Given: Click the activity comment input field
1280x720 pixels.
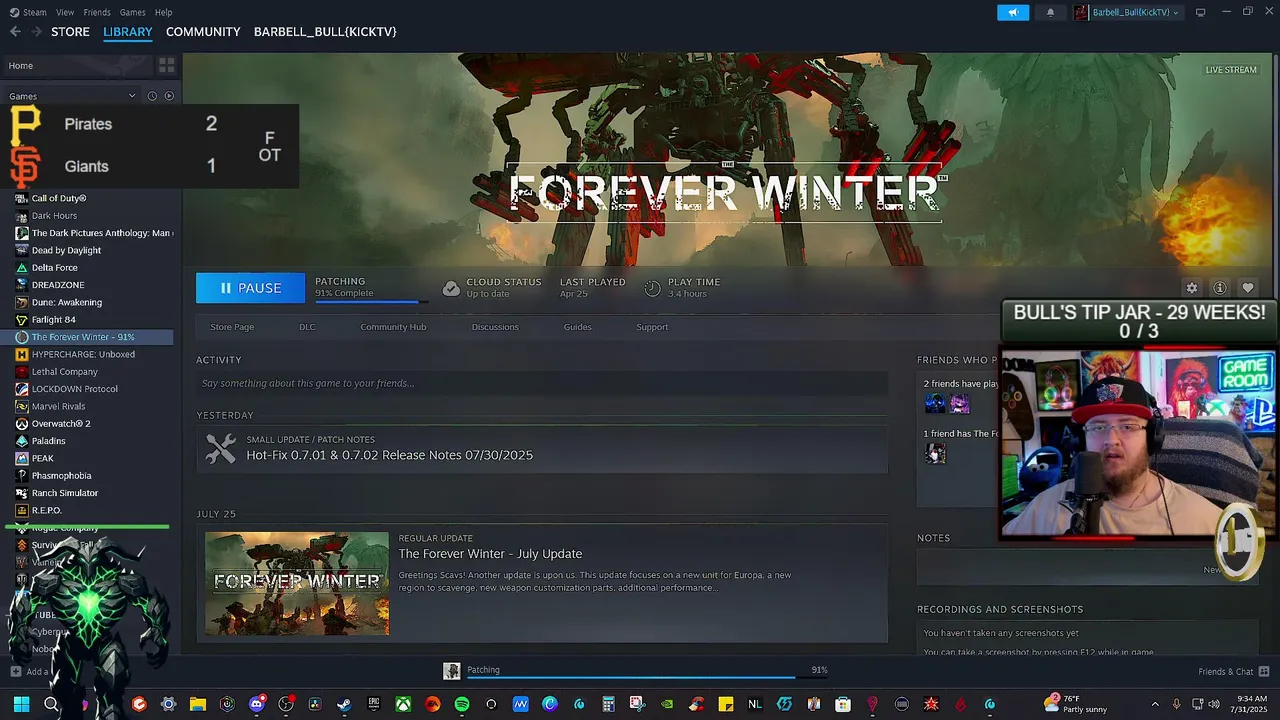Looking at the screenshot, I should pyautogui.click(x=542, y=383).
